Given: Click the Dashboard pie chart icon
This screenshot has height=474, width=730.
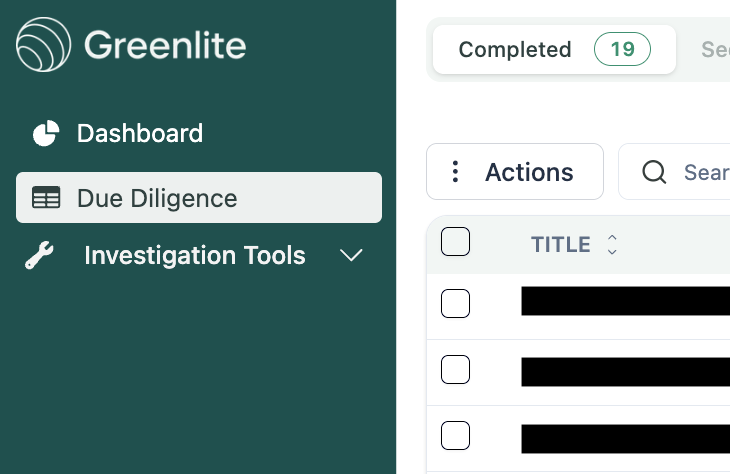Looking at the screenshot, I should click(46, 133).
